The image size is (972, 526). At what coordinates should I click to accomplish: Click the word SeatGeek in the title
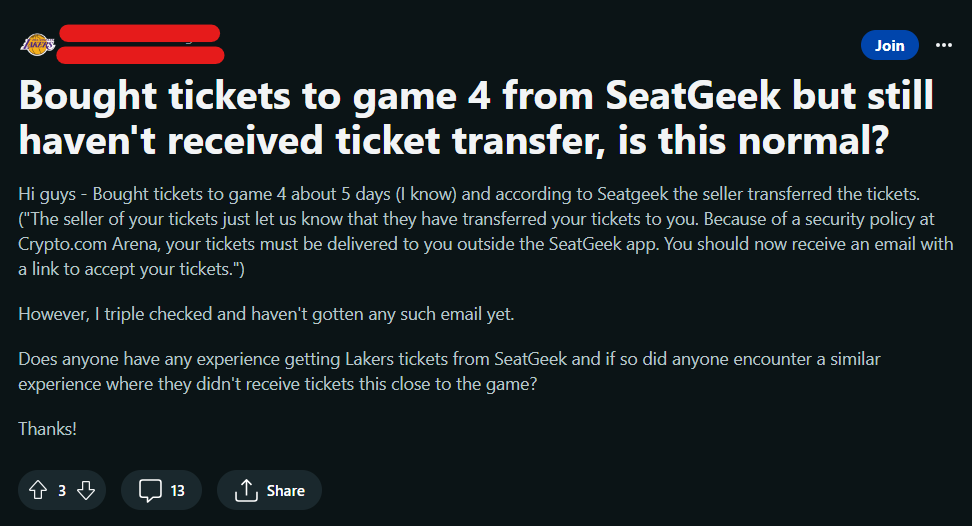click(x=693, y=96)
